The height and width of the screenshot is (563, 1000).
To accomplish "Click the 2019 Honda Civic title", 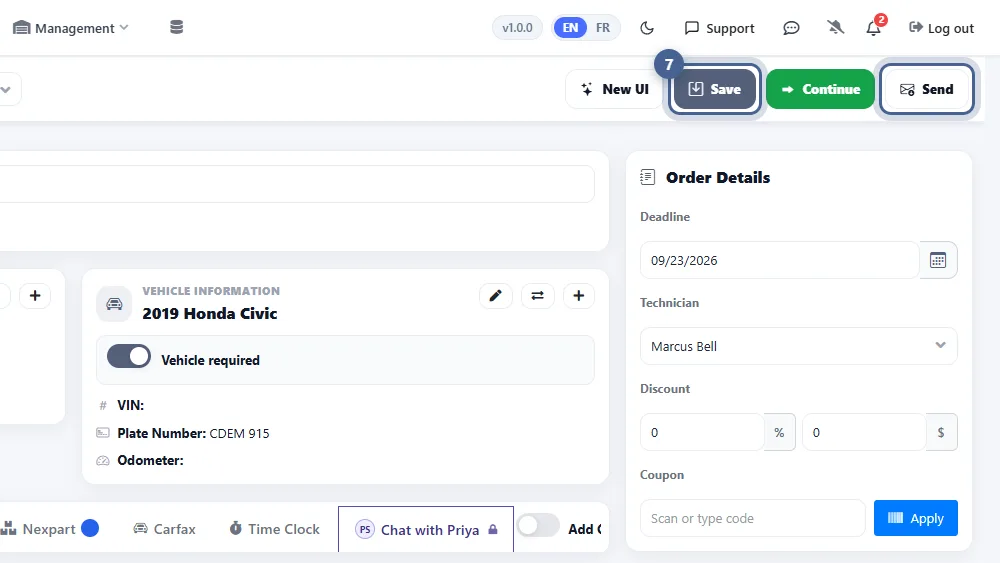I will click(x=210, y=314).
